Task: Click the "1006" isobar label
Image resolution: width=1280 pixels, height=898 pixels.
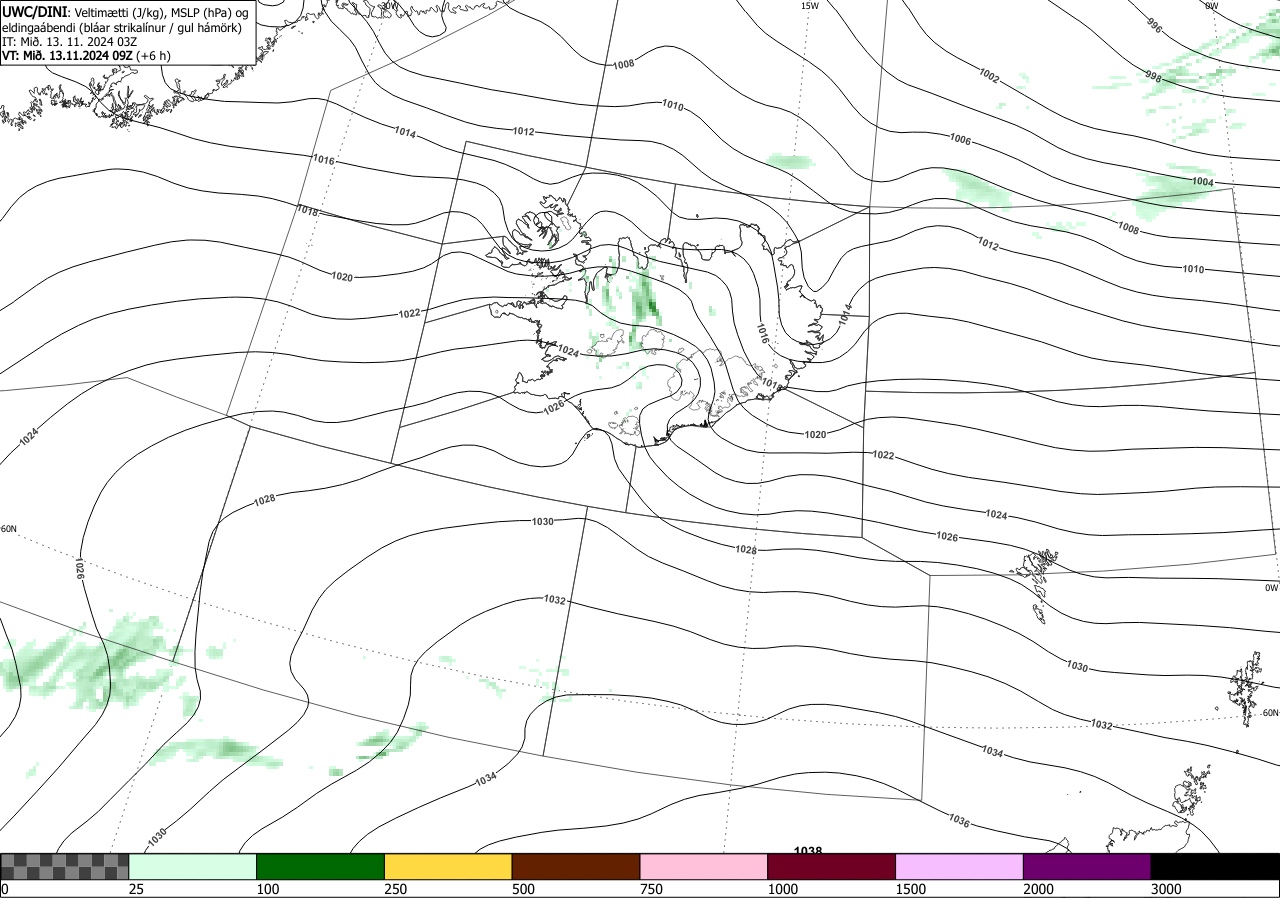Action: [x=960, y=139]
